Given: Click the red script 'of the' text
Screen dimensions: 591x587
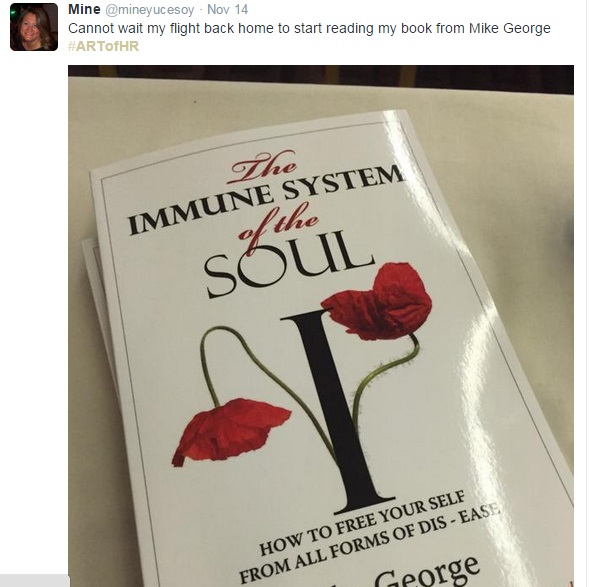Looking at the screenshot, I should (x=278, y=225).
